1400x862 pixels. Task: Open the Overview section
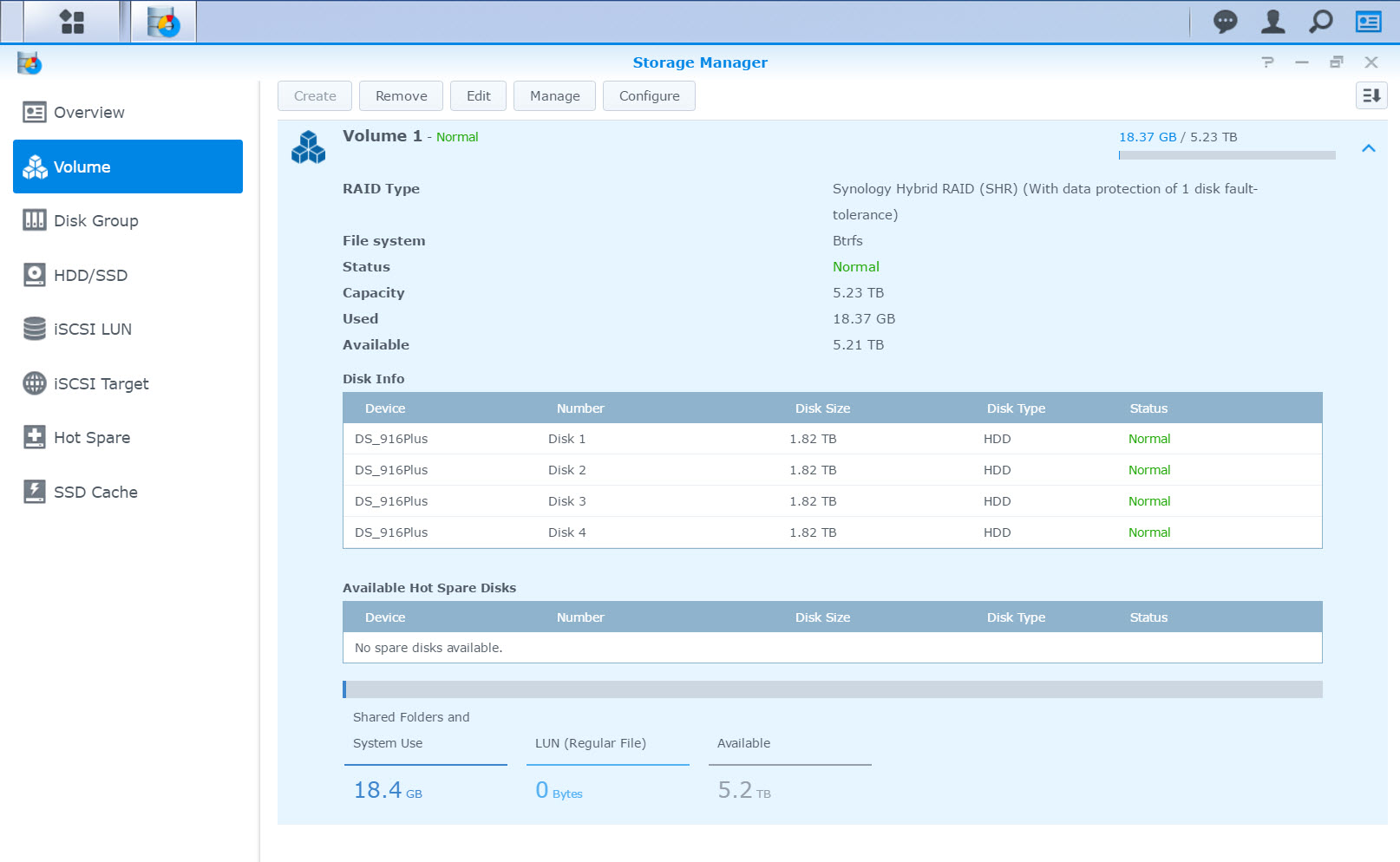tap(128, 113)
